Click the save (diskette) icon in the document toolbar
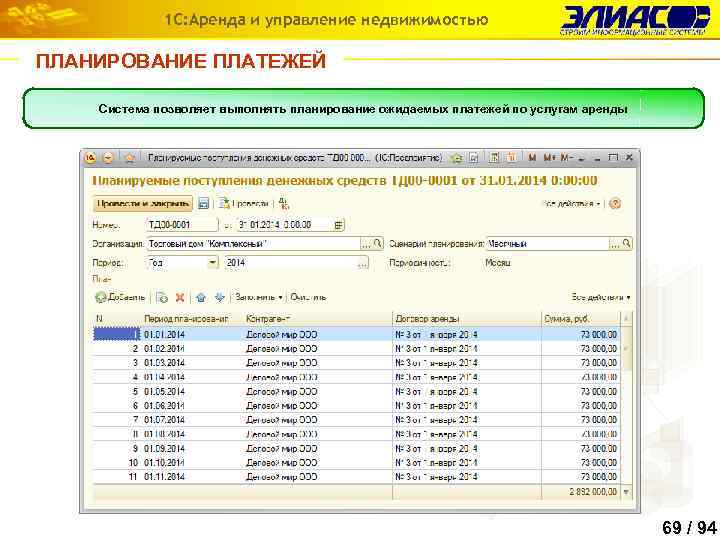This screenshot has height=540, width=720. [203, 203]
